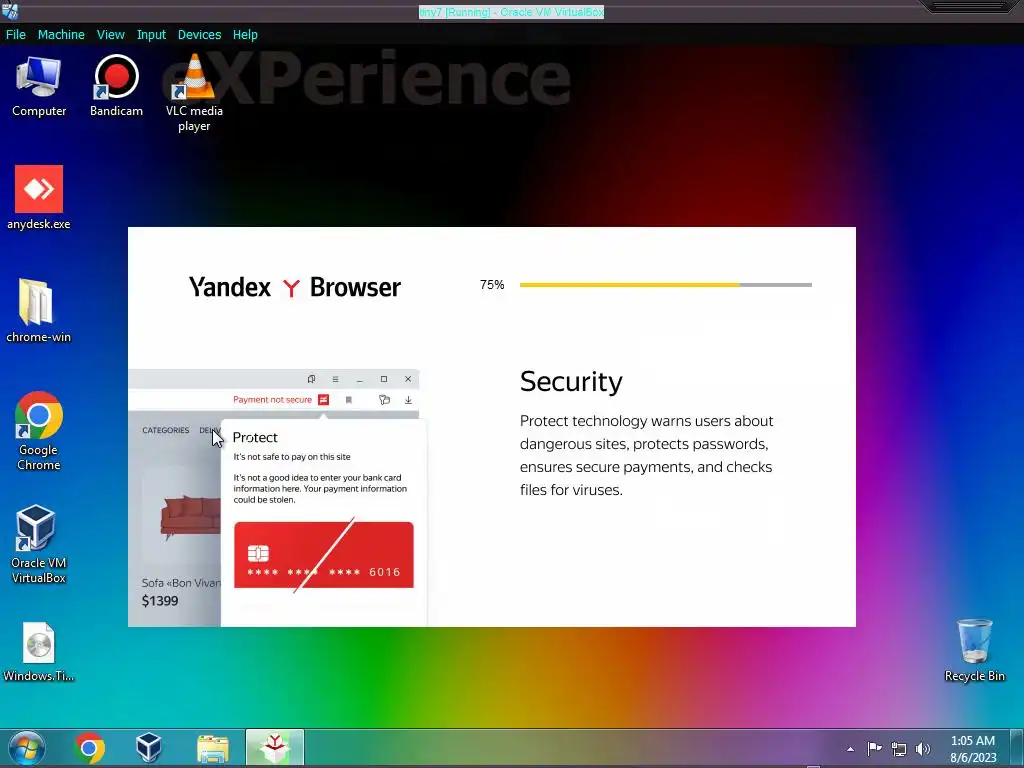Open the Windows Start menu orb
Screen dimensions: 1024x768
pos(27,748)
